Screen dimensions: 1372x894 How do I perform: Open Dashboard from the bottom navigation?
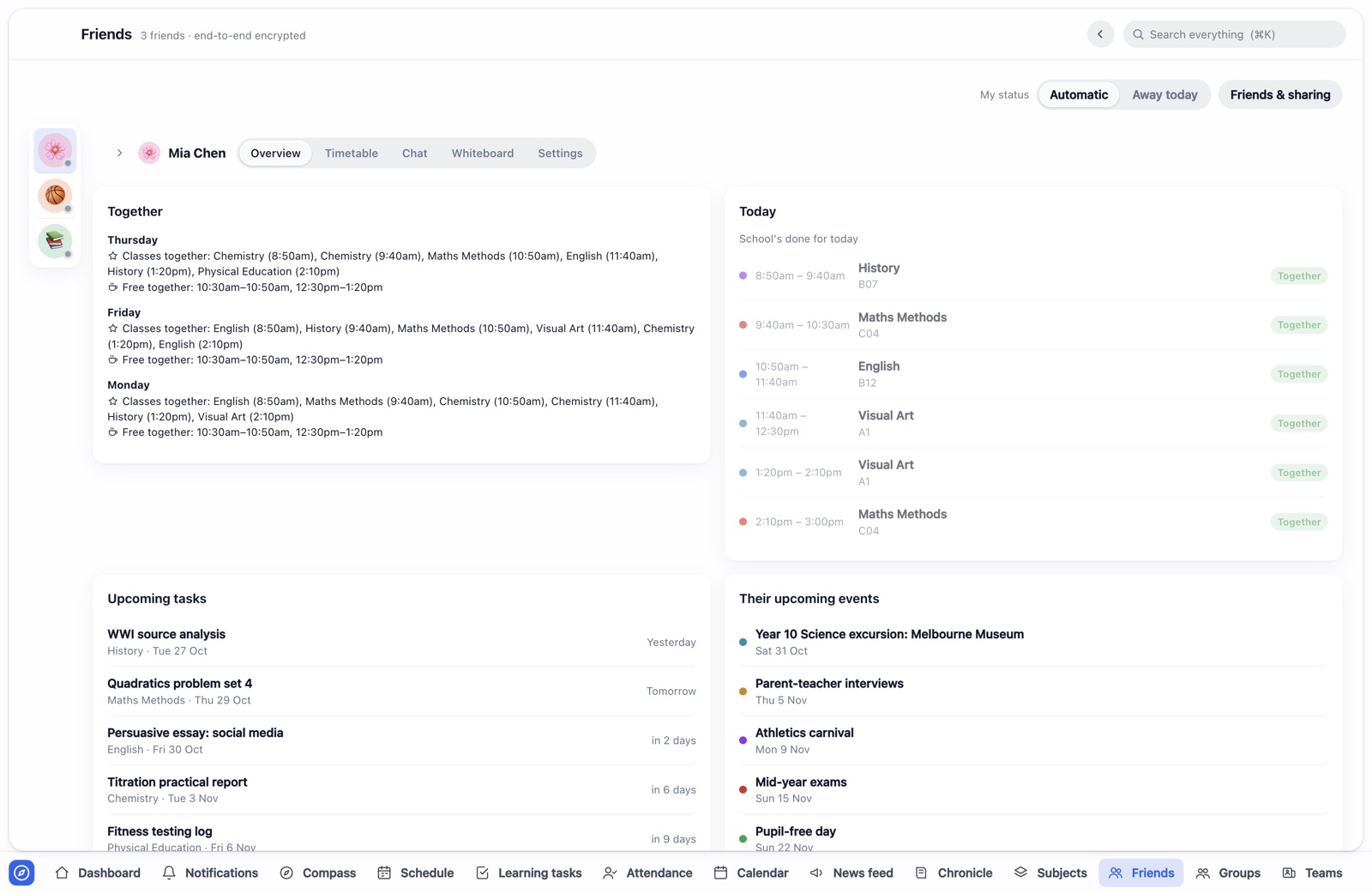(98, 873)
